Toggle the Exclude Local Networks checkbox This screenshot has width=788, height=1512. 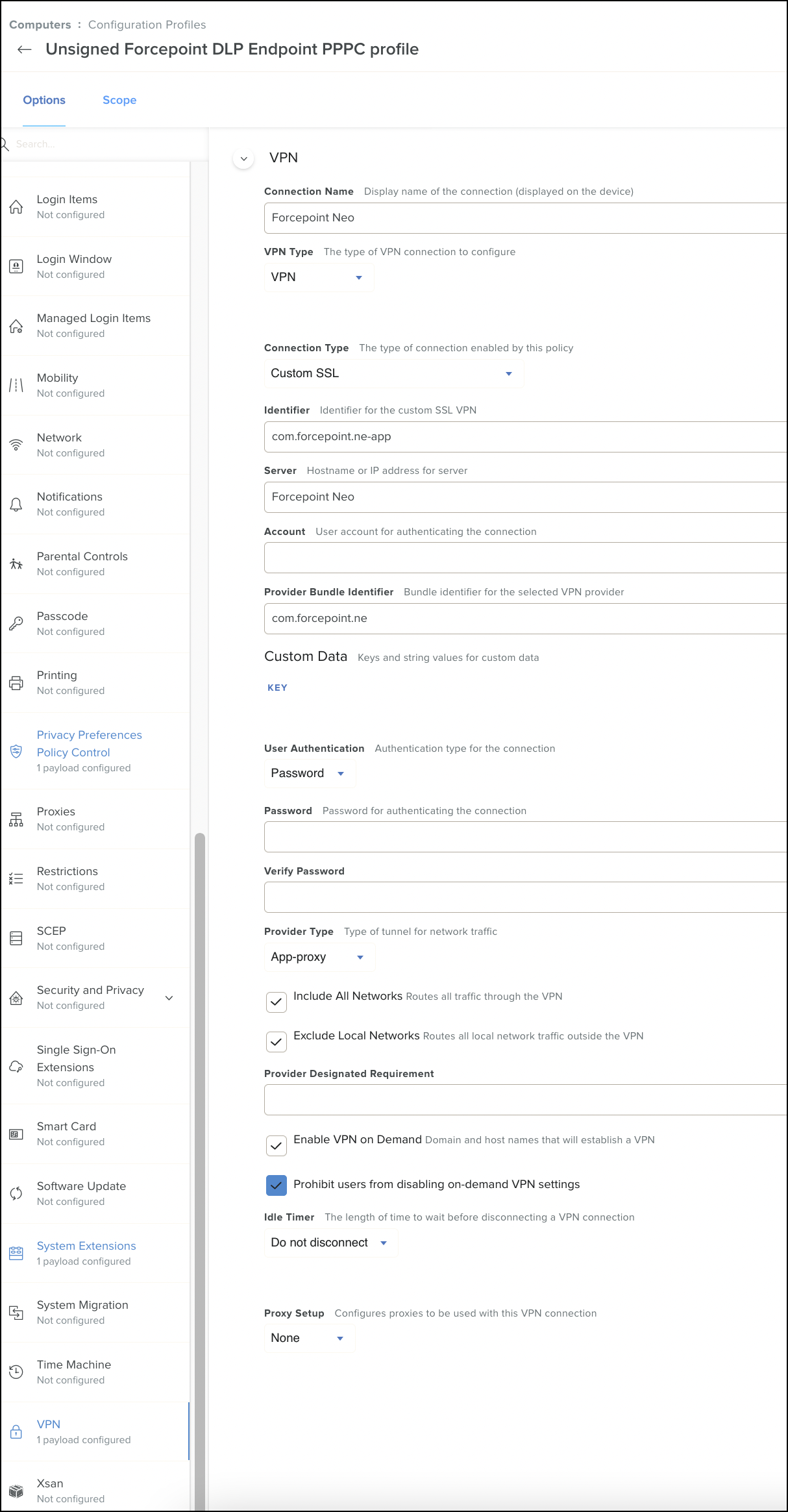pyautogui.click(x=277, y=1041)
